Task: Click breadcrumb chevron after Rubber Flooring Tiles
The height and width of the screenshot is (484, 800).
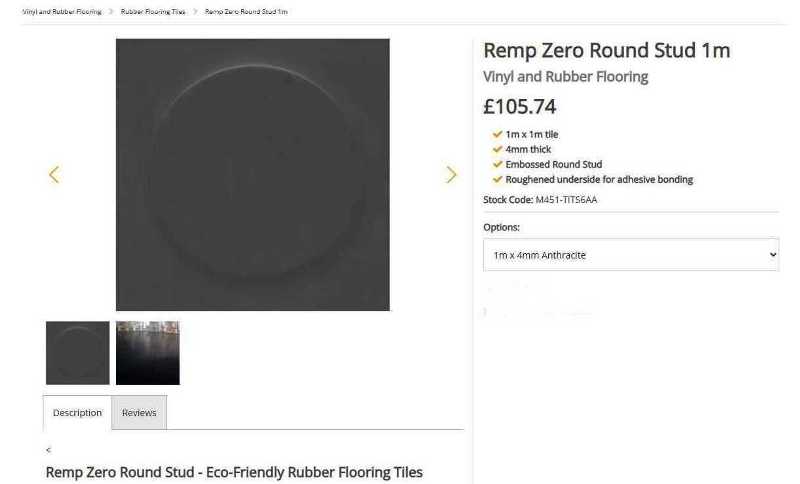Action: point(195,11)
